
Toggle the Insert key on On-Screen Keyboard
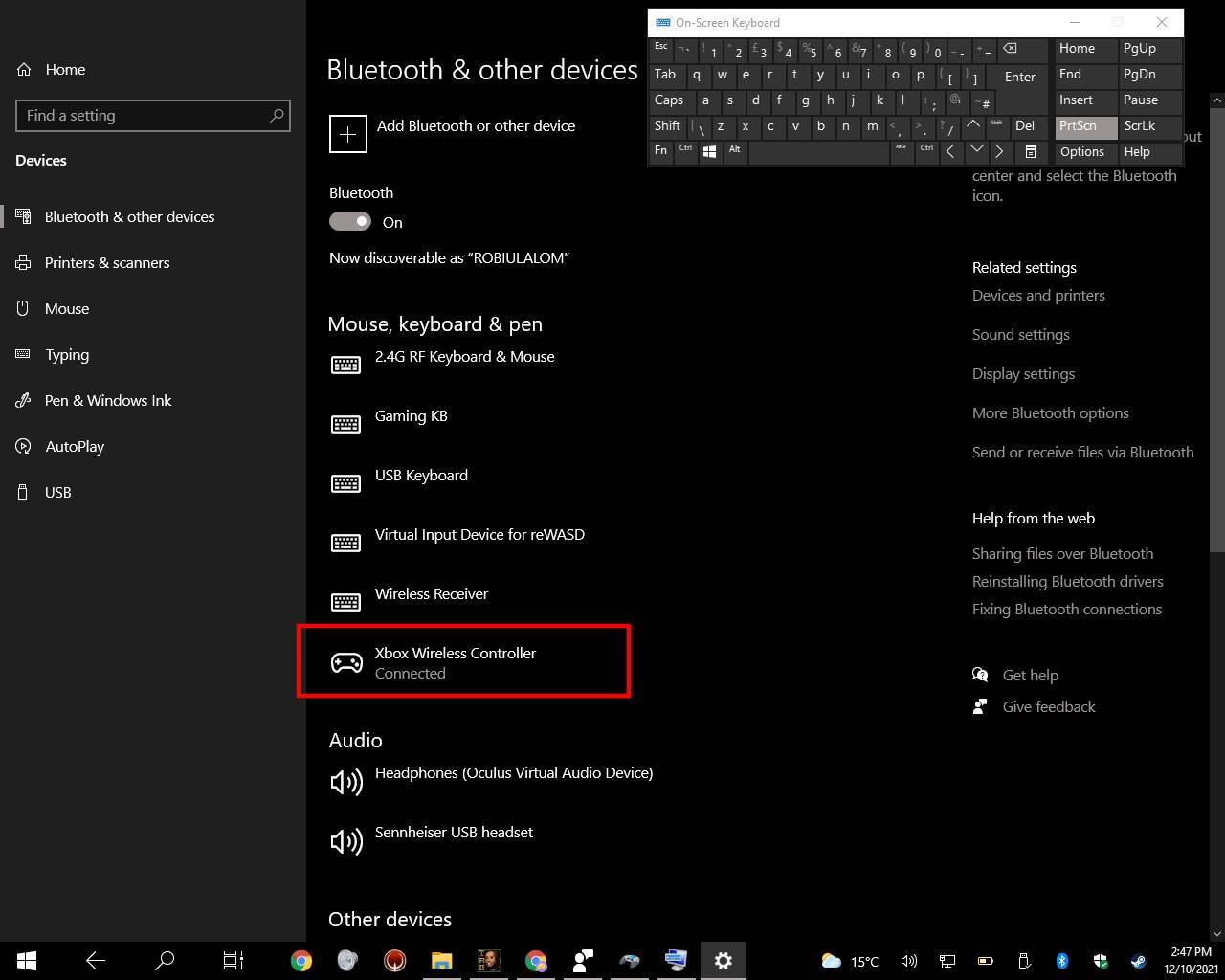1085,100
